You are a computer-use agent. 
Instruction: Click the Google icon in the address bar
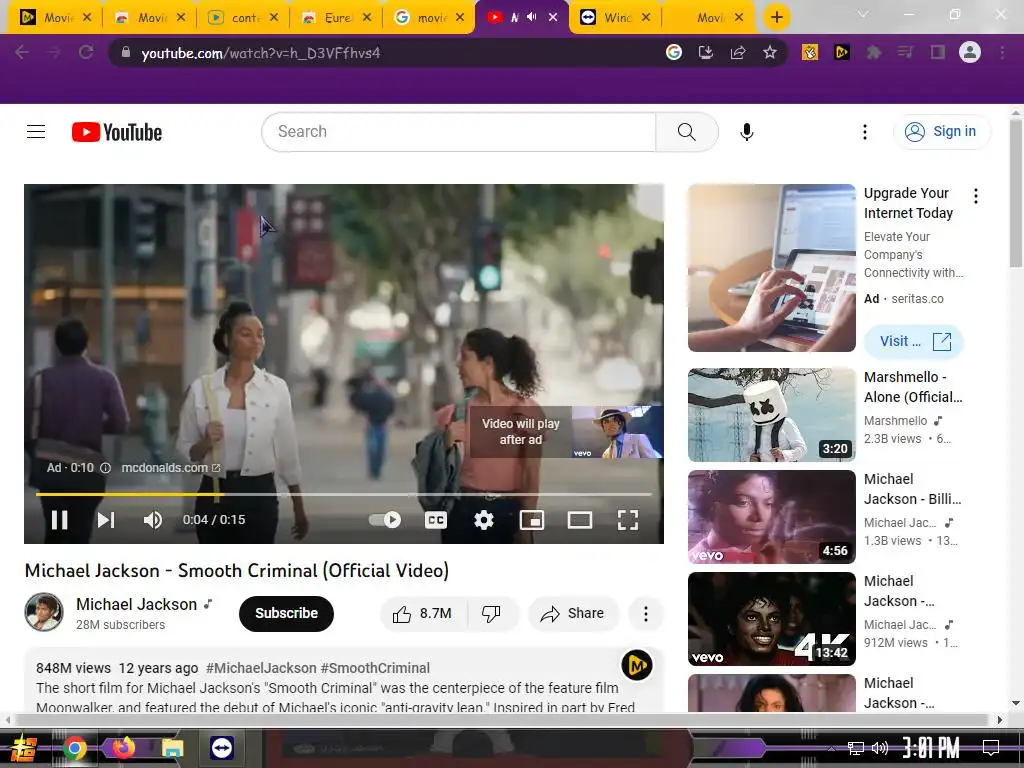(x=674, y=52)
